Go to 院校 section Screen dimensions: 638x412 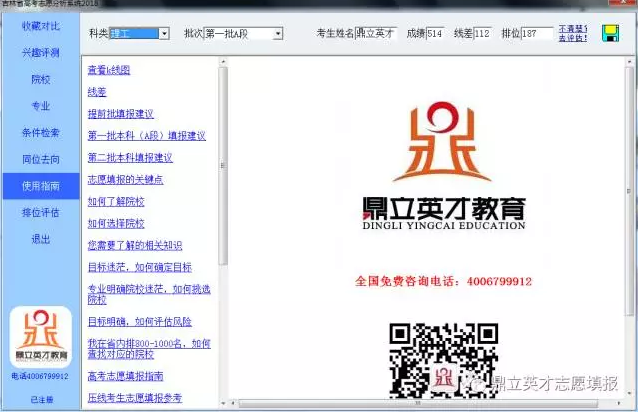tap(41, 79)
